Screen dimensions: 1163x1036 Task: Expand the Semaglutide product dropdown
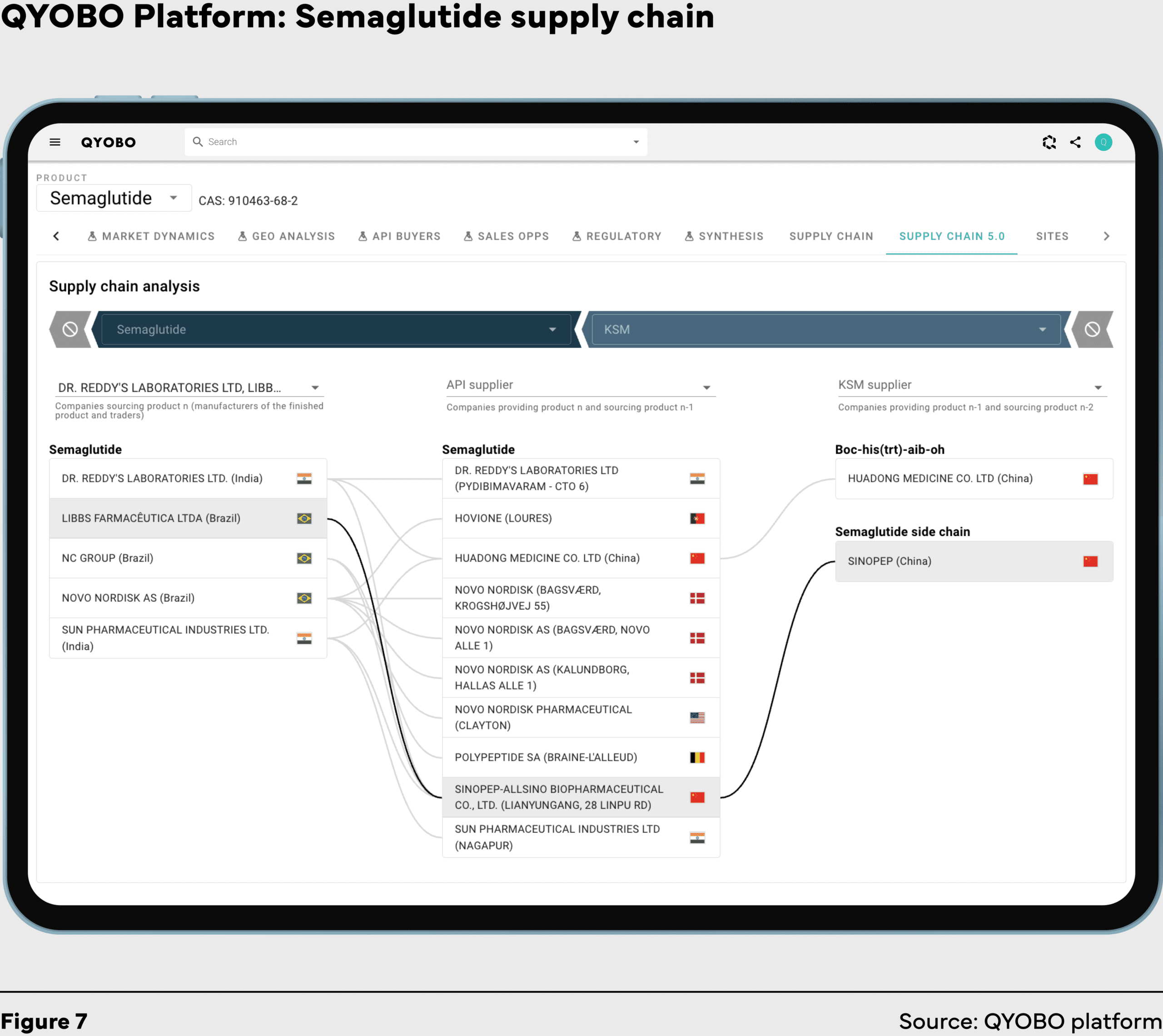pos(114,199)
